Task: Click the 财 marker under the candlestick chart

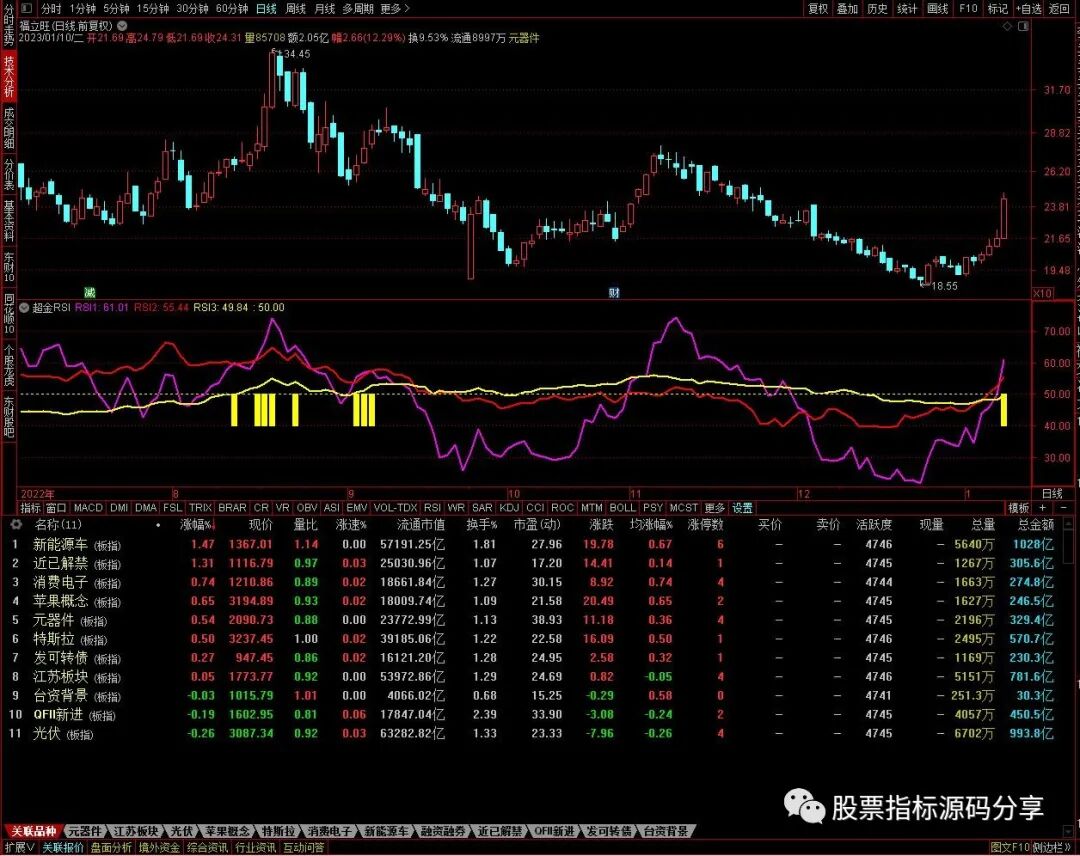Action: click(614, 293)
